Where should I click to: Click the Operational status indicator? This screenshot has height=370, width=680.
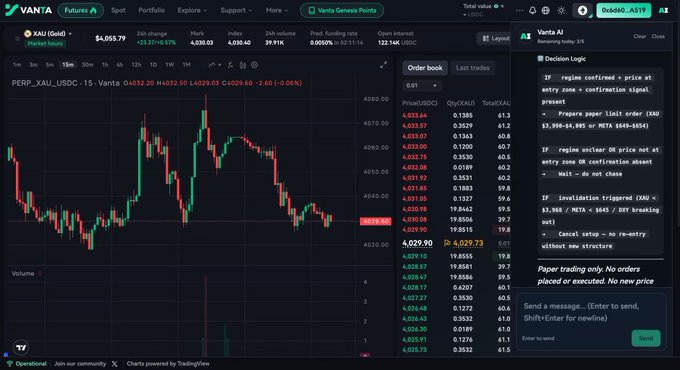click(27, 363)
